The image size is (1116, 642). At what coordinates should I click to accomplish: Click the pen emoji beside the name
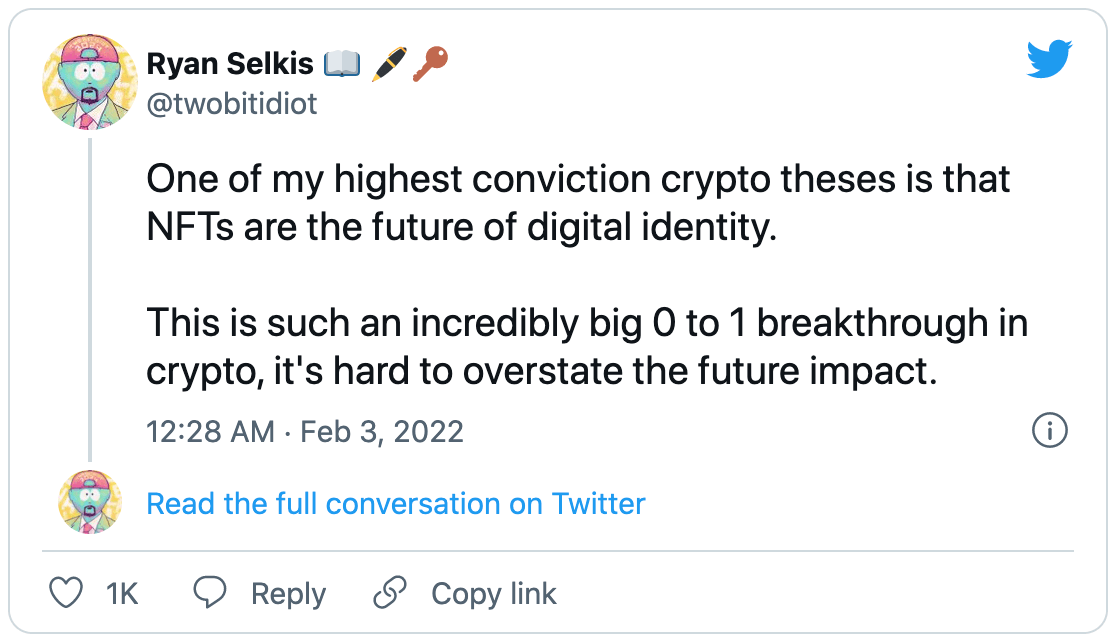click(388, 64)
